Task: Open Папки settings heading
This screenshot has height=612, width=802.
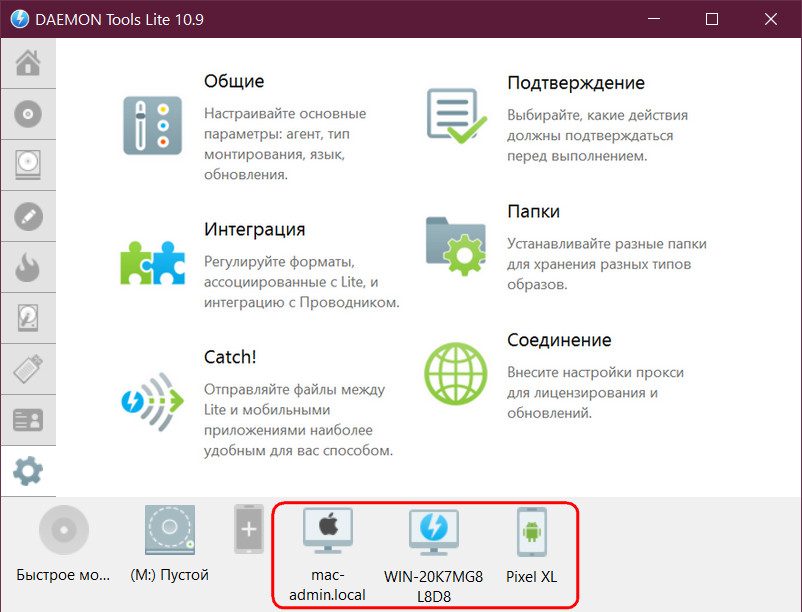Action: (533, 211)
